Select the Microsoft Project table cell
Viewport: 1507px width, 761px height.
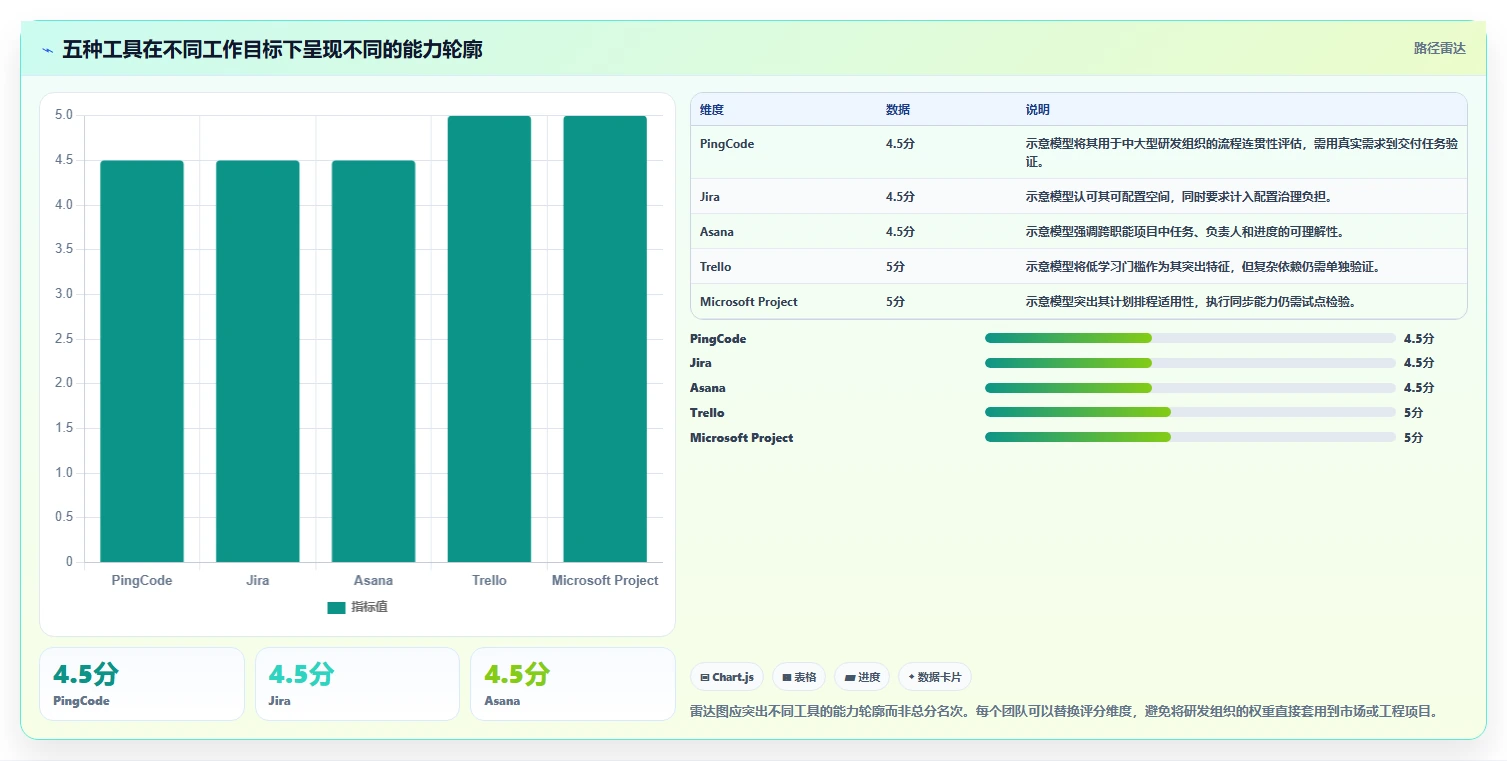tap(749, 302)
